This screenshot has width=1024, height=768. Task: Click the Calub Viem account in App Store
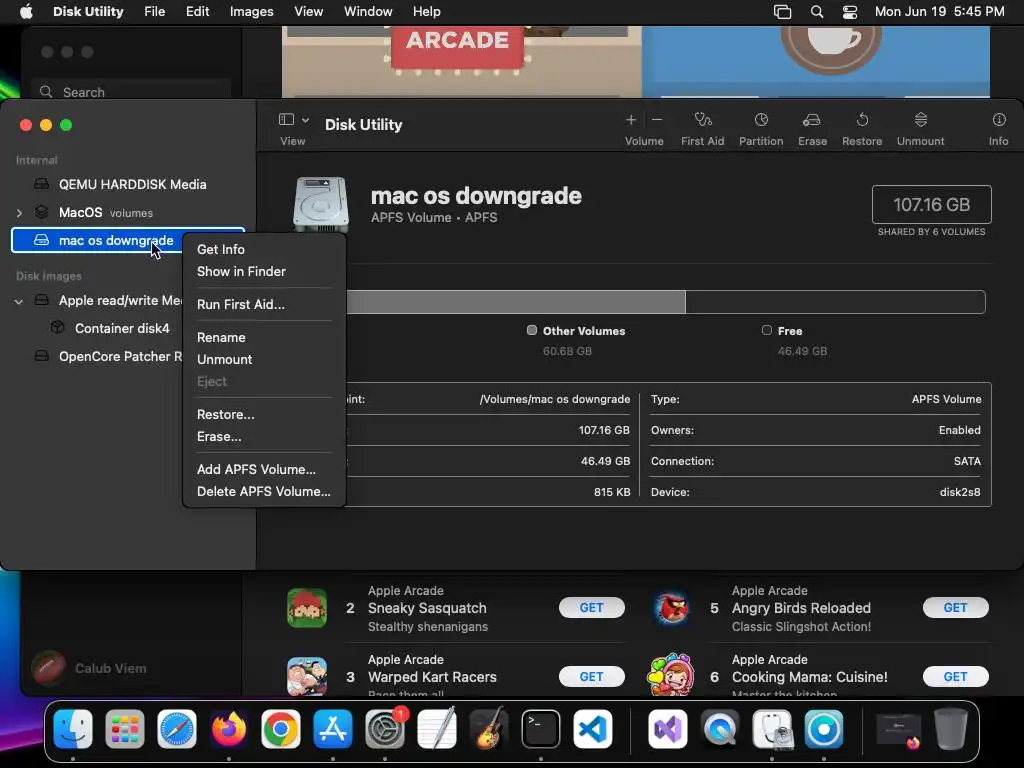point(89,668)
